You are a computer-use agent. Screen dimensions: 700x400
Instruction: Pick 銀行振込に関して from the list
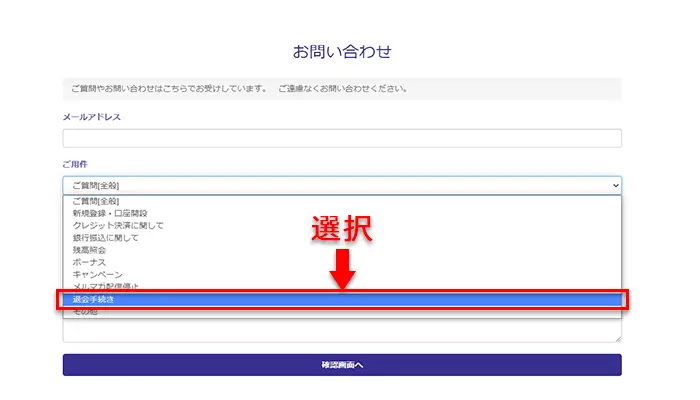tap(106, 238)
